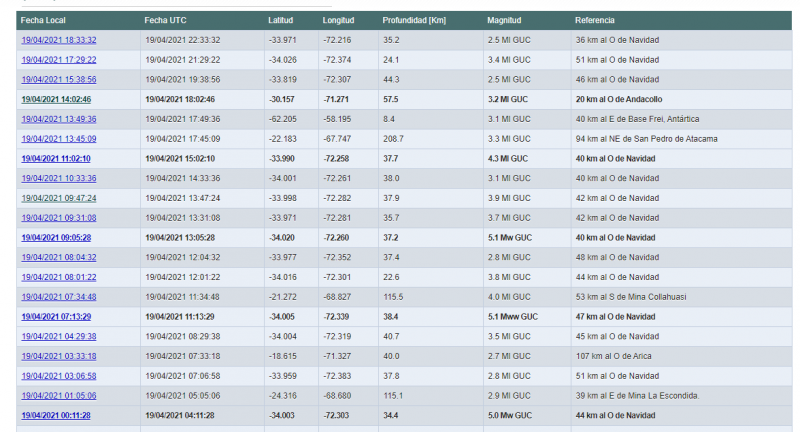Click the Profundidad [Km] column header
Image resolution: width=800 pixels, height=432 pixels.
tap(414, 20)
